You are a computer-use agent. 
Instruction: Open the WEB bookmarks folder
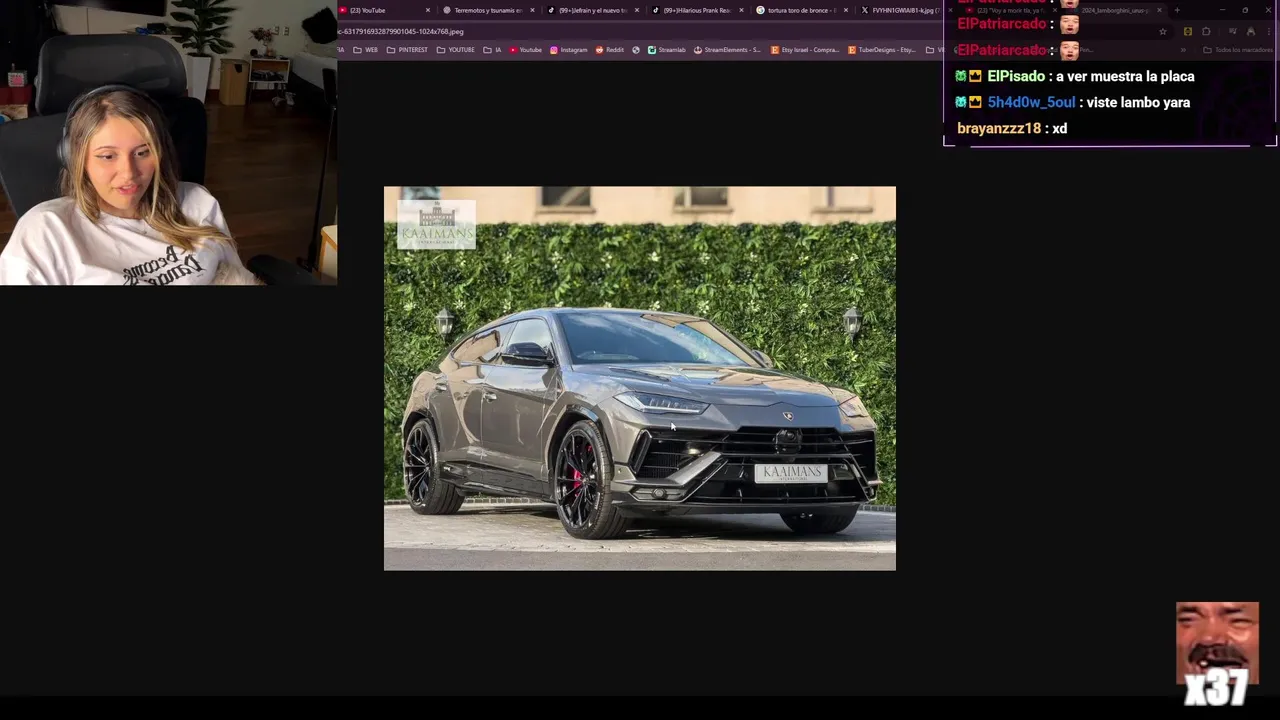point(365,50)
